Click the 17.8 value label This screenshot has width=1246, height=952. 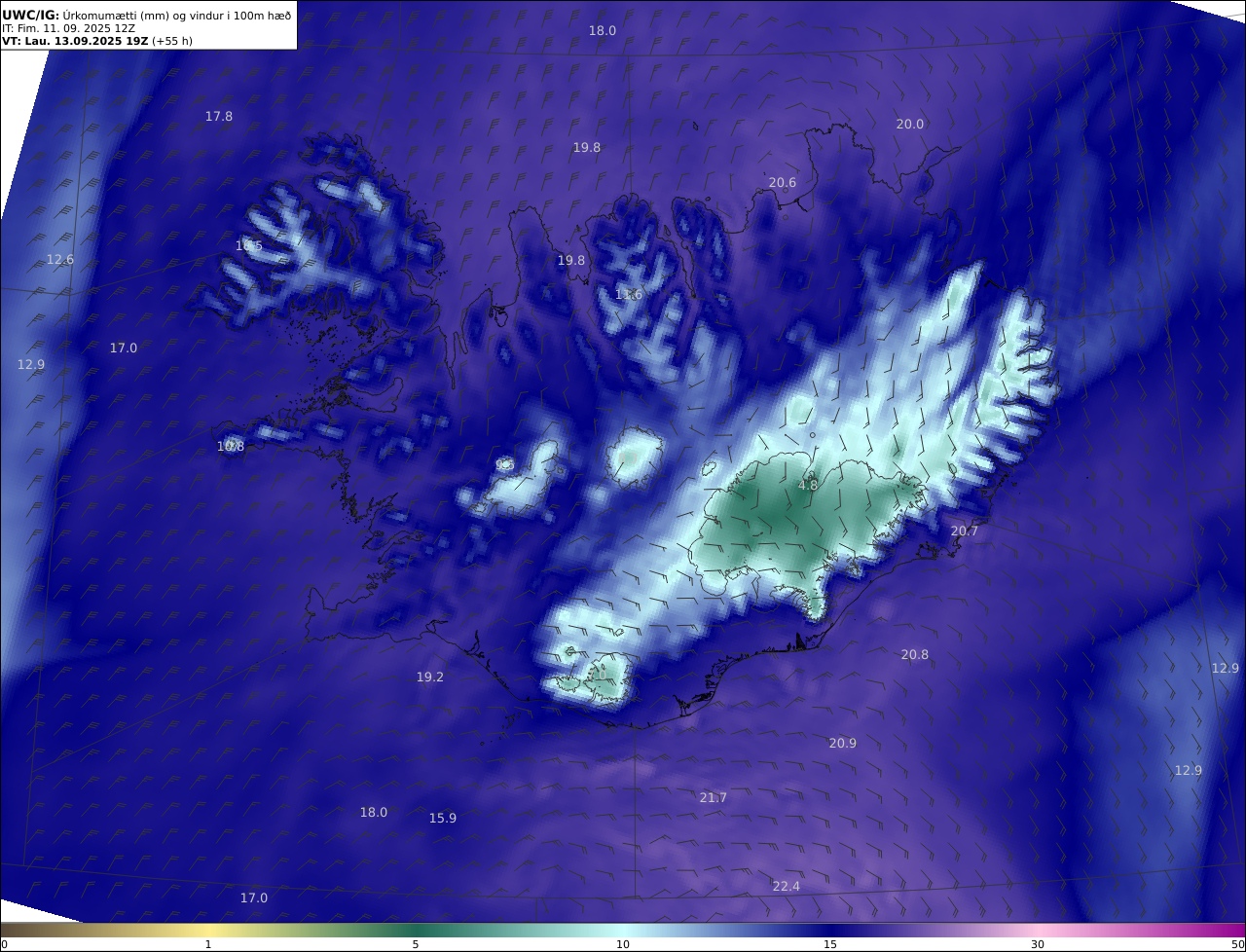point(218,116)
